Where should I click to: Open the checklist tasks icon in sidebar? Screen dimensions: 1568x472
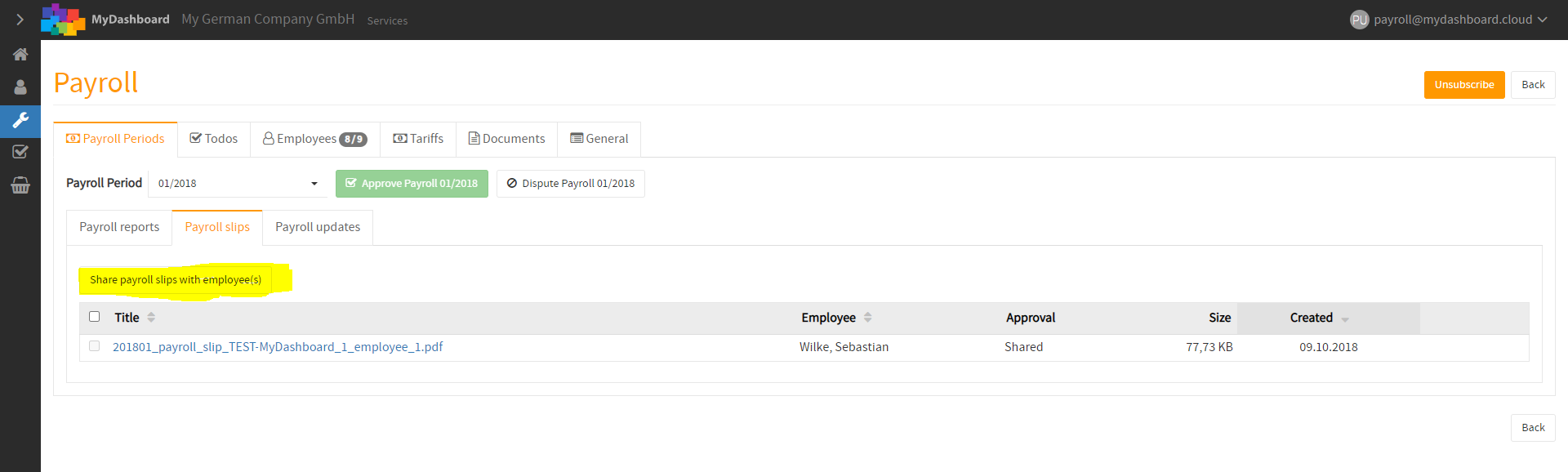pyautogui.click(x=20, y=152)
